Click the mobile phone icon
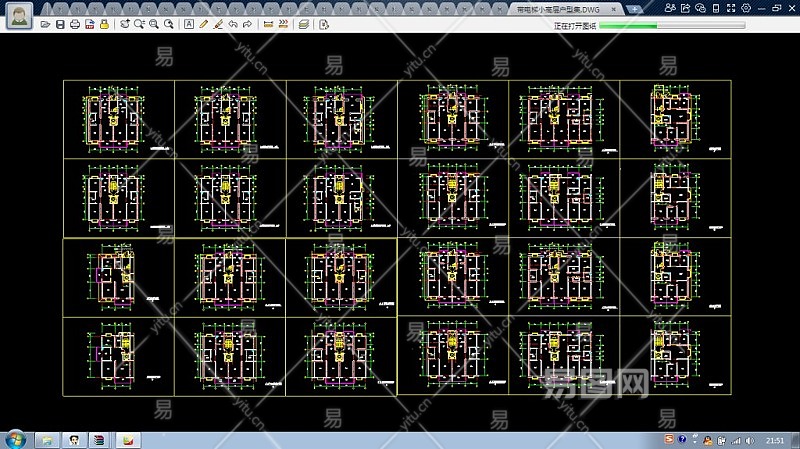The width and height of the screenshot is (800, 449). tap(716, 8)
